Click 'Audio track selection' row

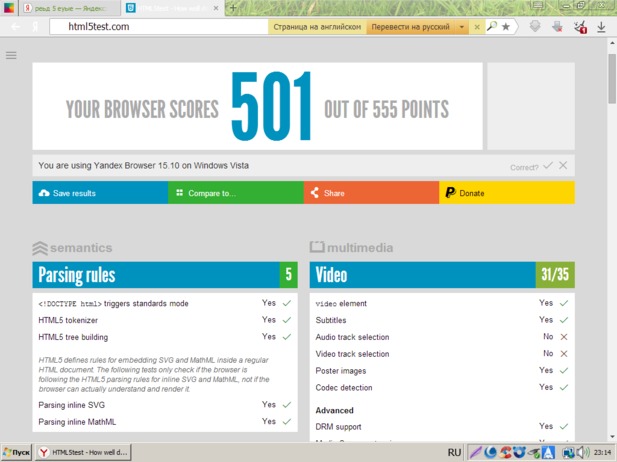(442, 337)
